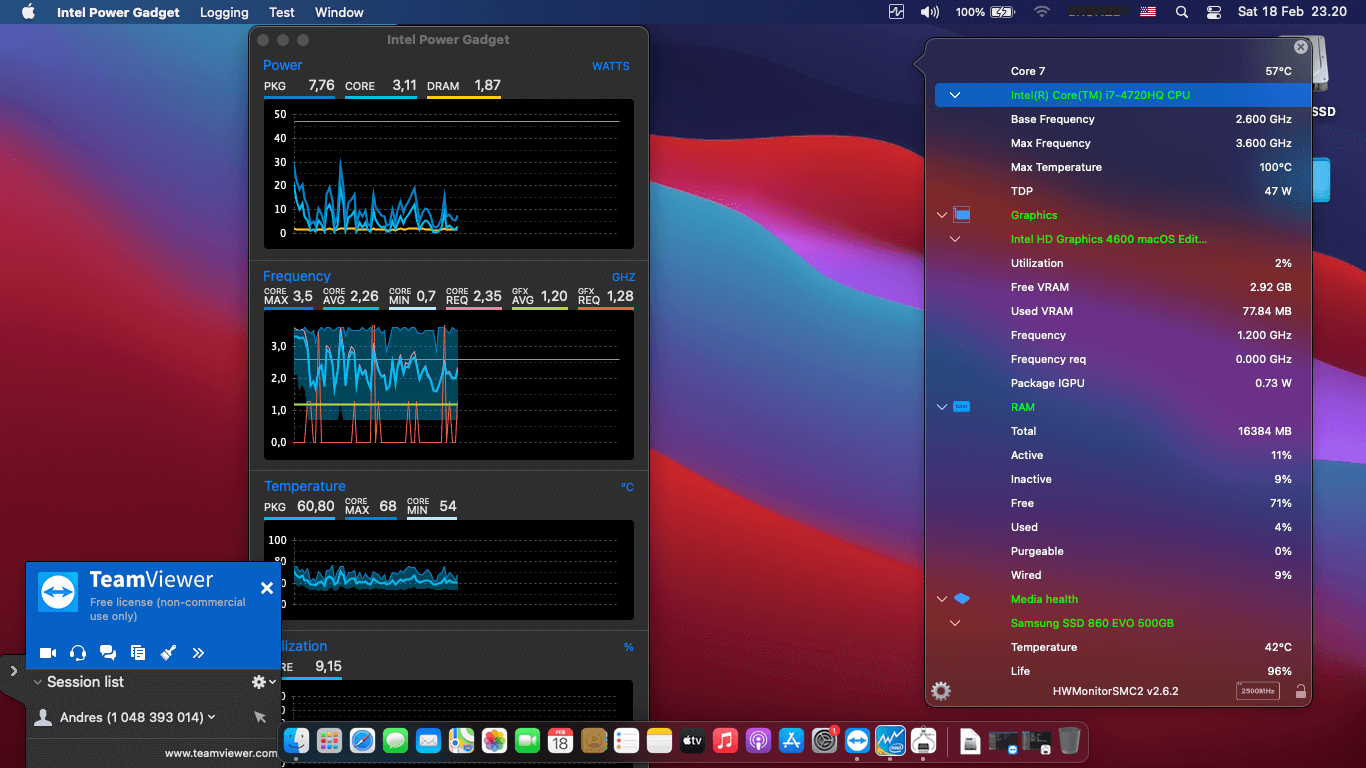Start video call in TeamViewer panel
Screen dimensions: 1366x768
[x=47, y=653]
